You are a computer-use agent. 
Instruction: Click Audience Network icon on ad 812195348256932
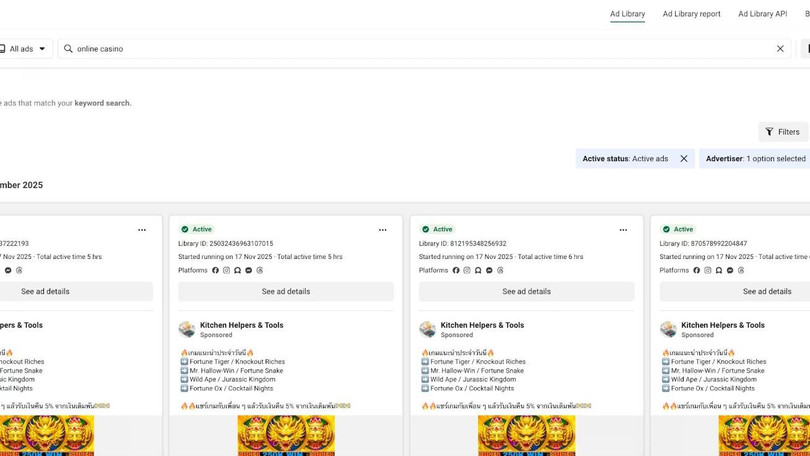point(478,270)
